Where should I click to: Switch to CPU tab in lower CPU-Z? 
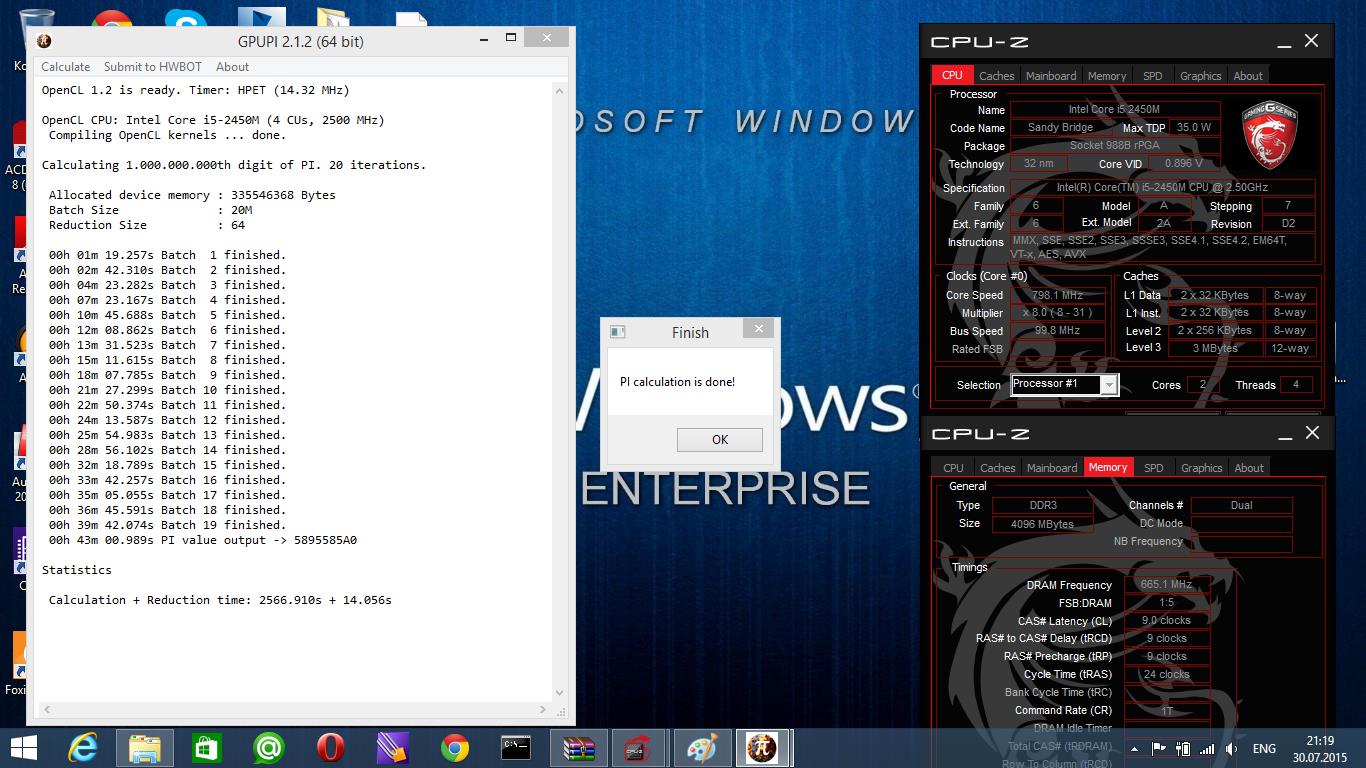953,468
